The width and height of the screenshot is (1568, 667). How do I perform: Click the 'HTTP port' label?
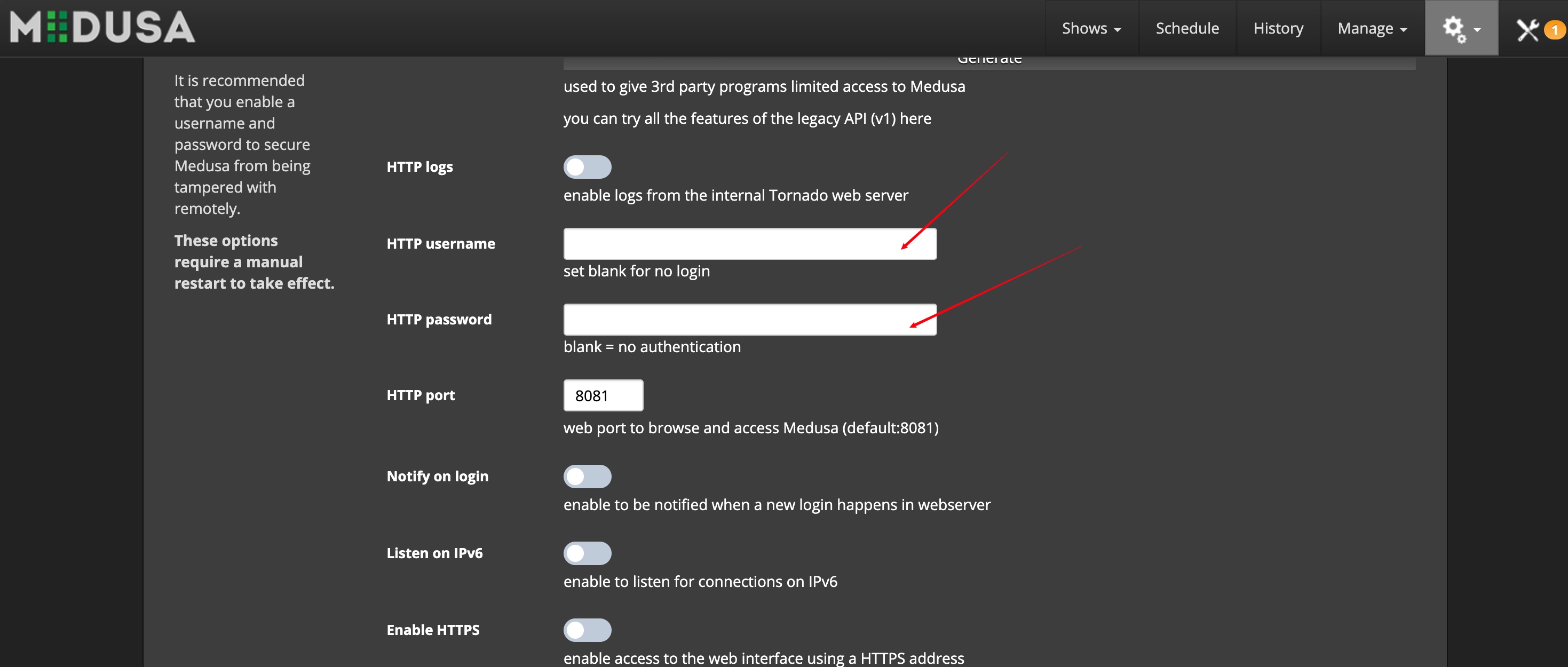click(x=421, y=395)
